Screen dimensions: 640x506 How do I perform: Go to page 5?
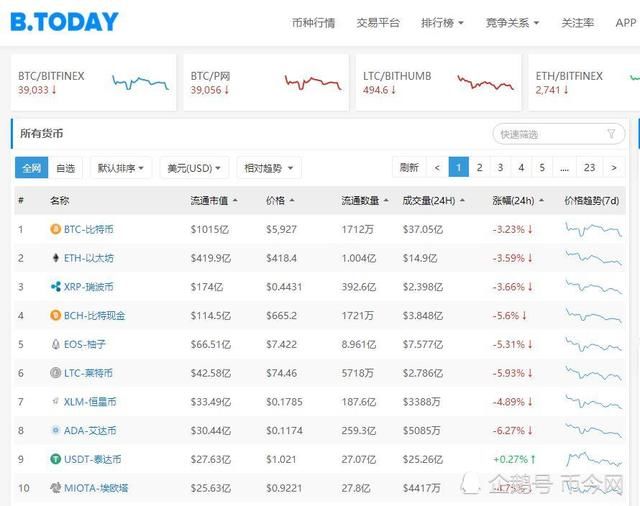[542, 167]
